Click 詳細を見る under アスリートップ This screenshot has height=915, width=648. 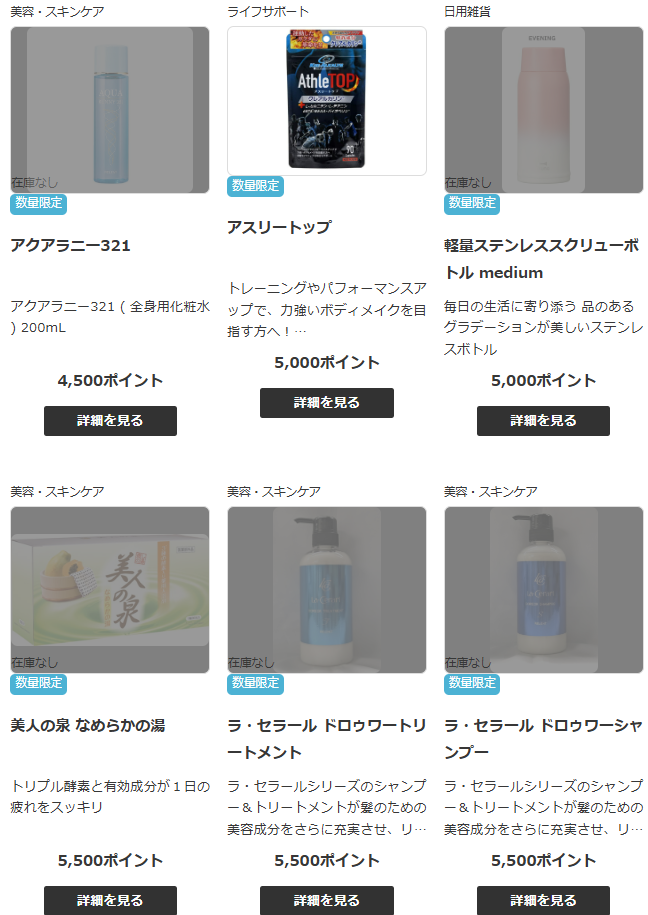327,403
